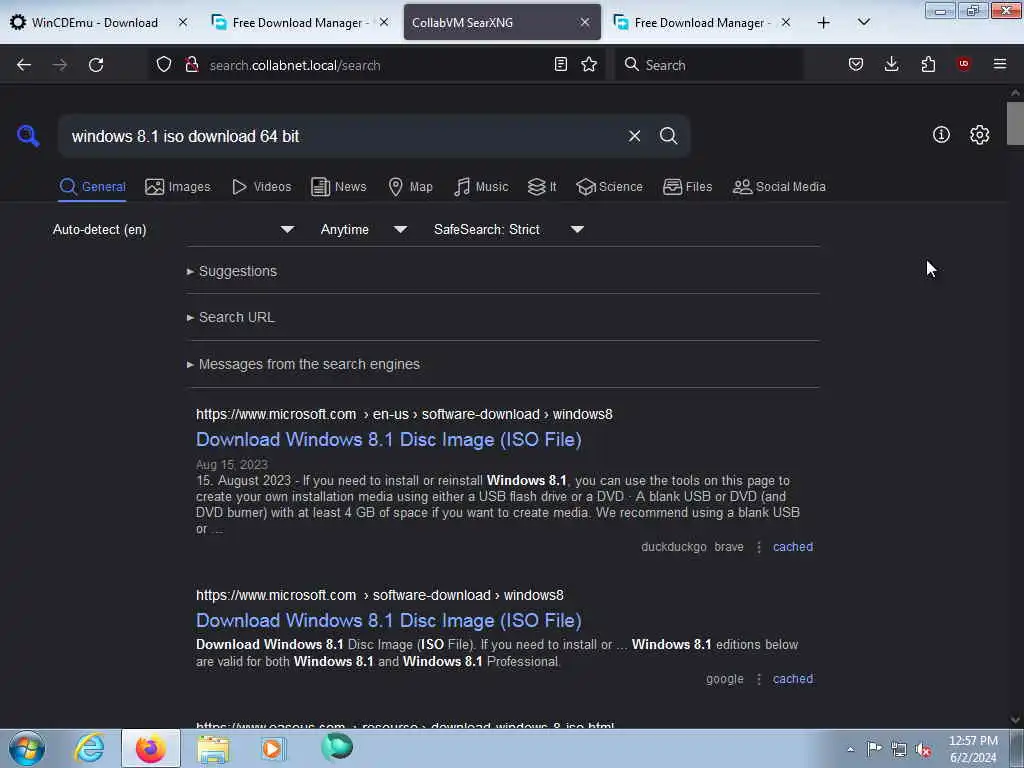This screenshot has height=768, width=1024.
Task: Open second Download Windows 8.1 Disc Image result
Action: (x=389, y=620)
